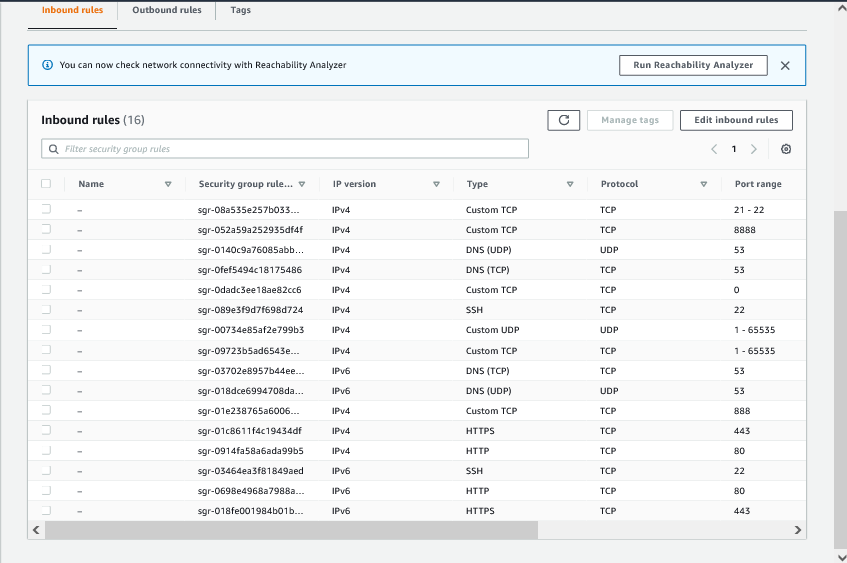Select checkbox for the port 8888 rule
The image size is (847, 563).
tap(46, 229)
